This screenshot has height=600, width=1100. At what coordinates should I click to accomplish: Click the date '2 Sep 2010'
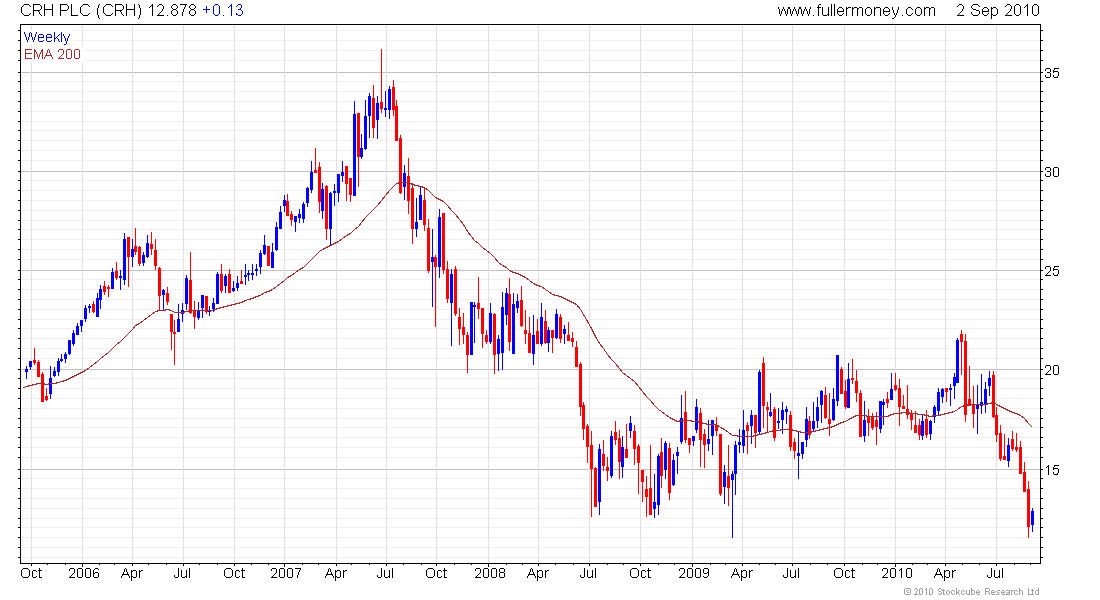[998, 11]
